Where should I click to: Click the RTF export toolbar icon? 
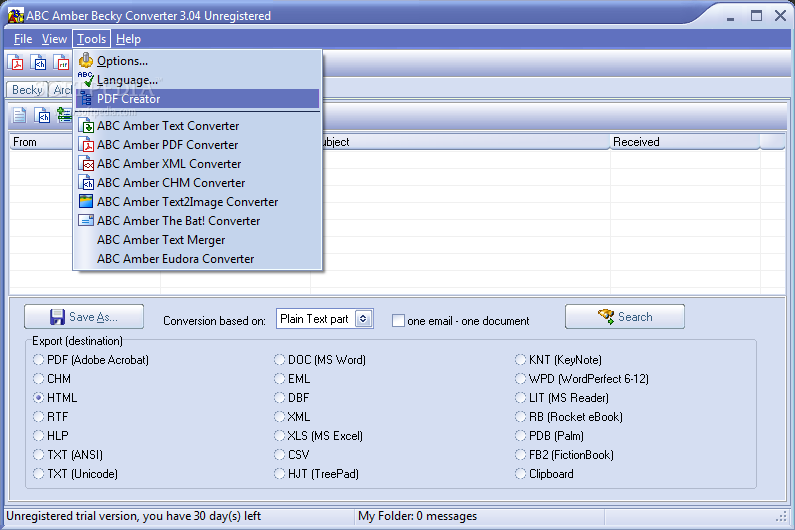point(61,63)
